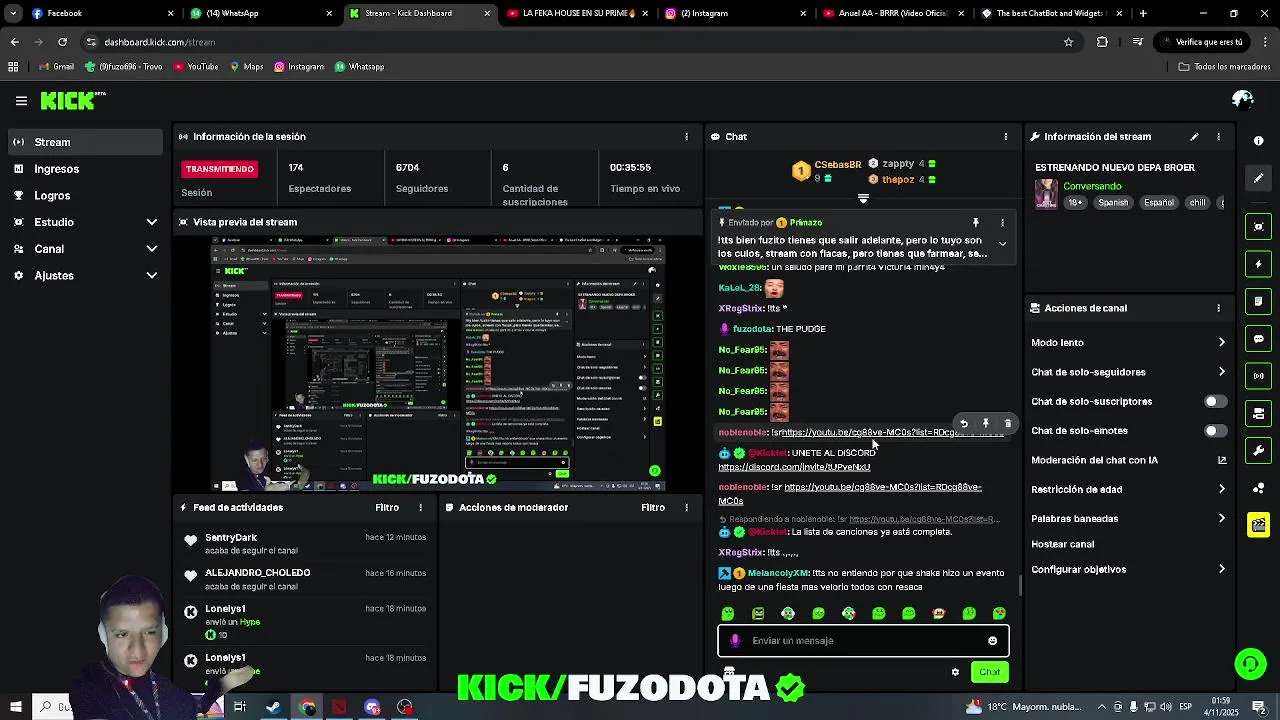Viewport: 1280px width, 720px height.
Task: Click the Spanish stream tag
Action: click(1113, 203)
